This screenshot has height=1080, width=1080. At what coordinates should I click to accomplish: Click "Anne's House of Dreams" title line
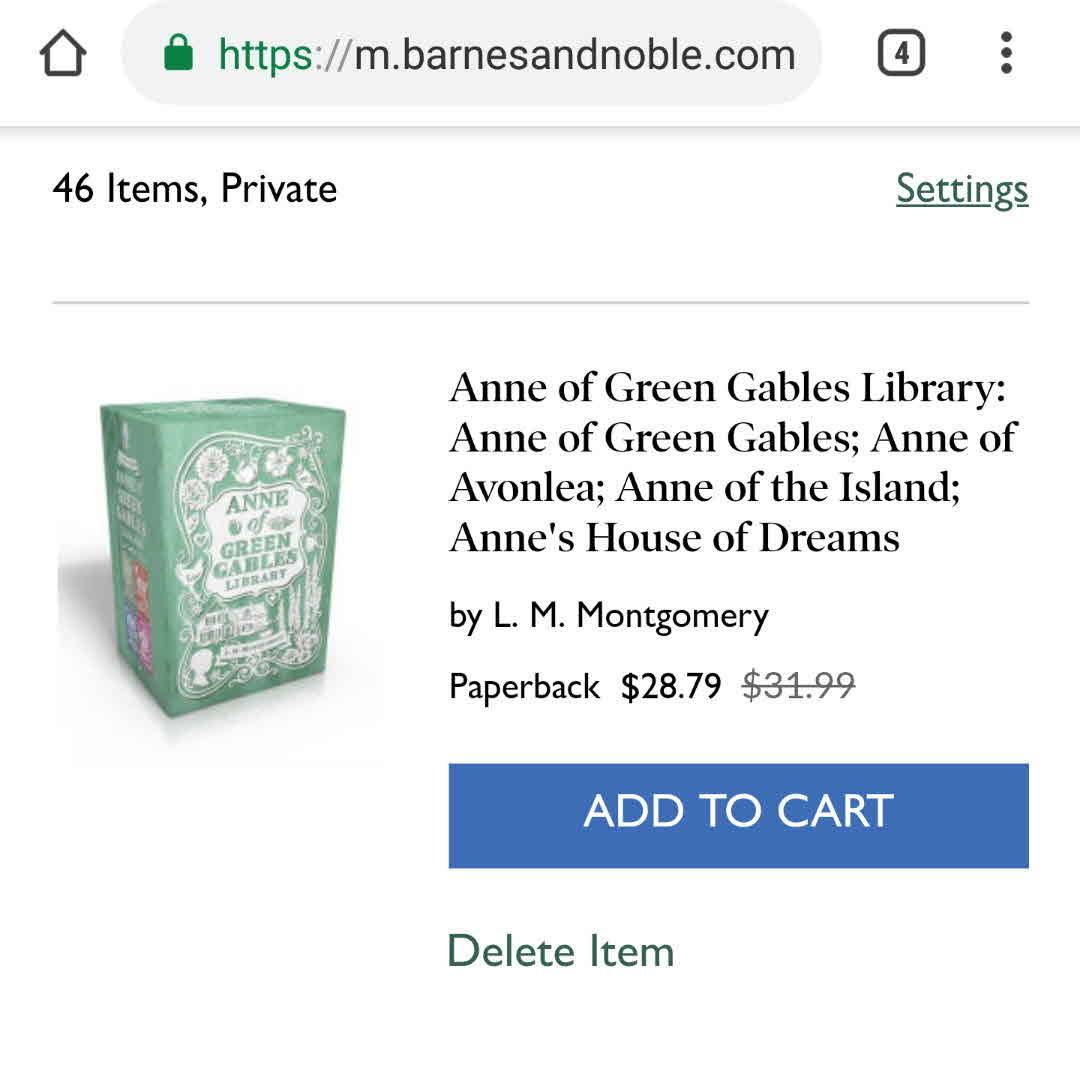click(x=674, y=538)
